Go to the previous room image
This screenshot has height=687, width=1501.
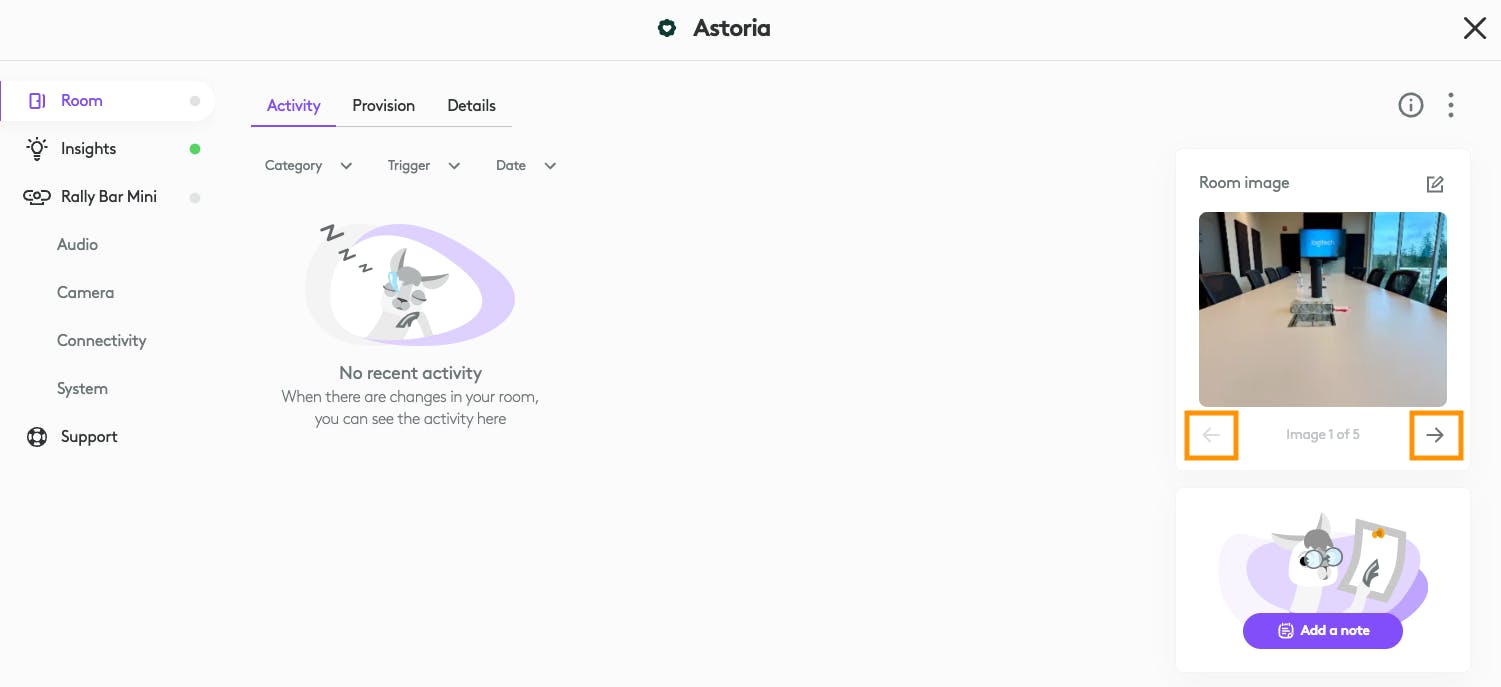click(1211, 435)
